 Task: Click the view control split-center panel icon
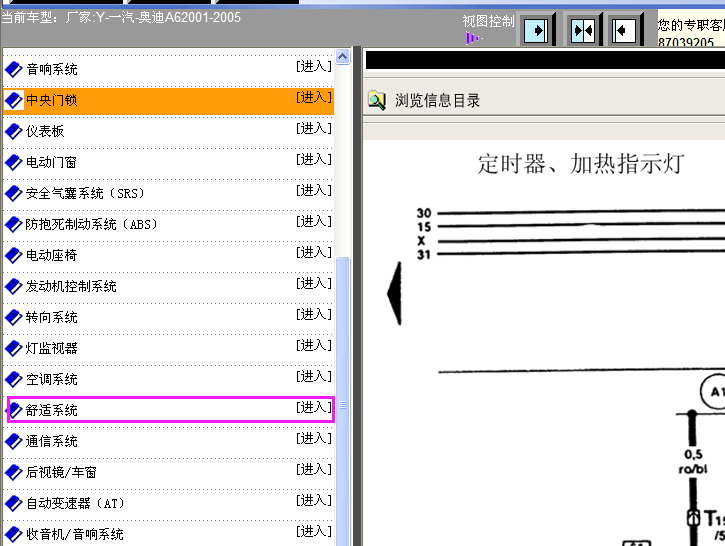(583, 31)
